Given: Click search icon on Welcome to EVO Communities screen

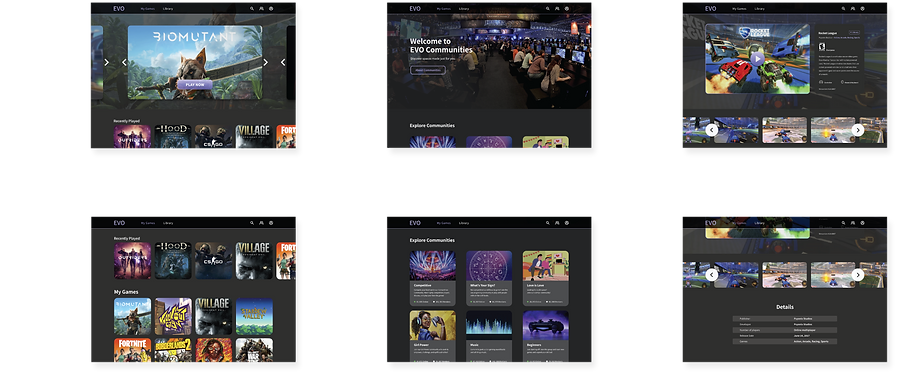Looking at the screenshot, I should click(548, 9).
